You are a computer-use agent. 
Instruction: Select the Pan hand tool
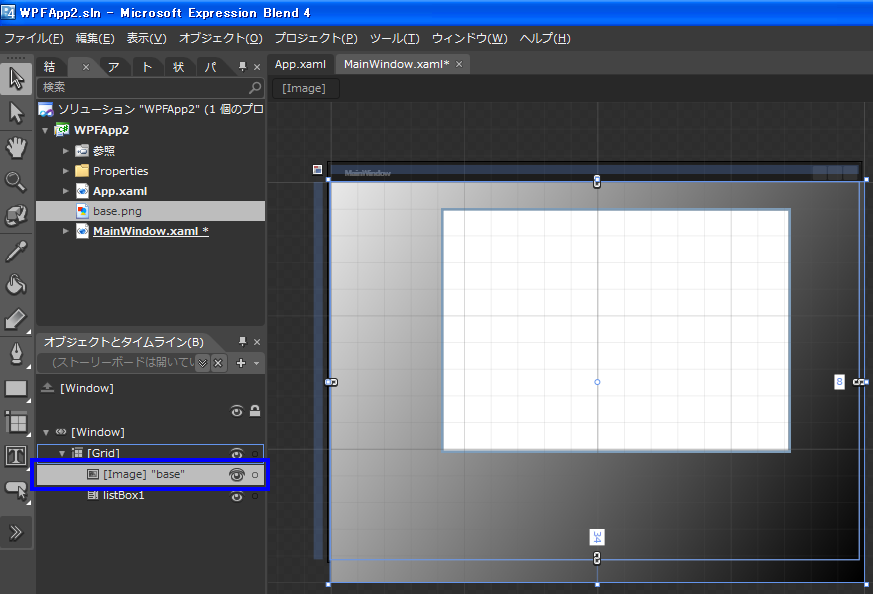point(16,148)
